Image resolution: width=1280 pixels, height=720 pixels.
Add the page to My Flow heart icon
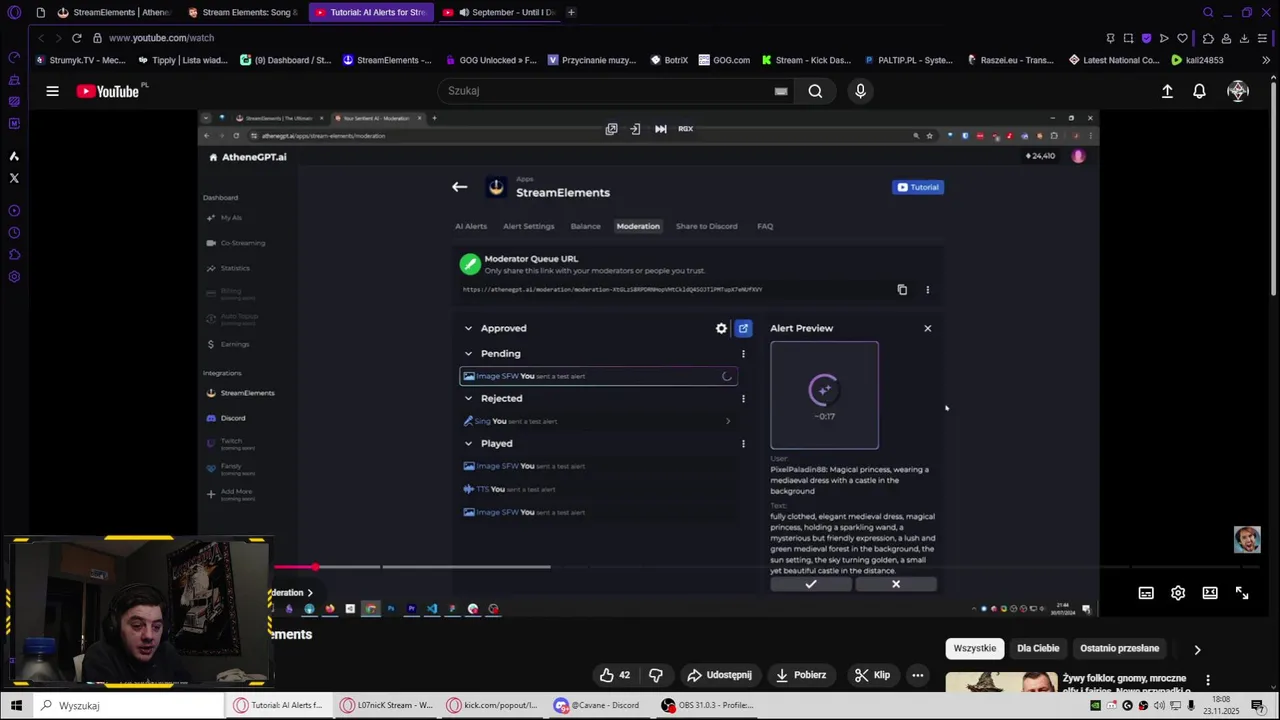pyautogui.click(x=1182, y=38)
